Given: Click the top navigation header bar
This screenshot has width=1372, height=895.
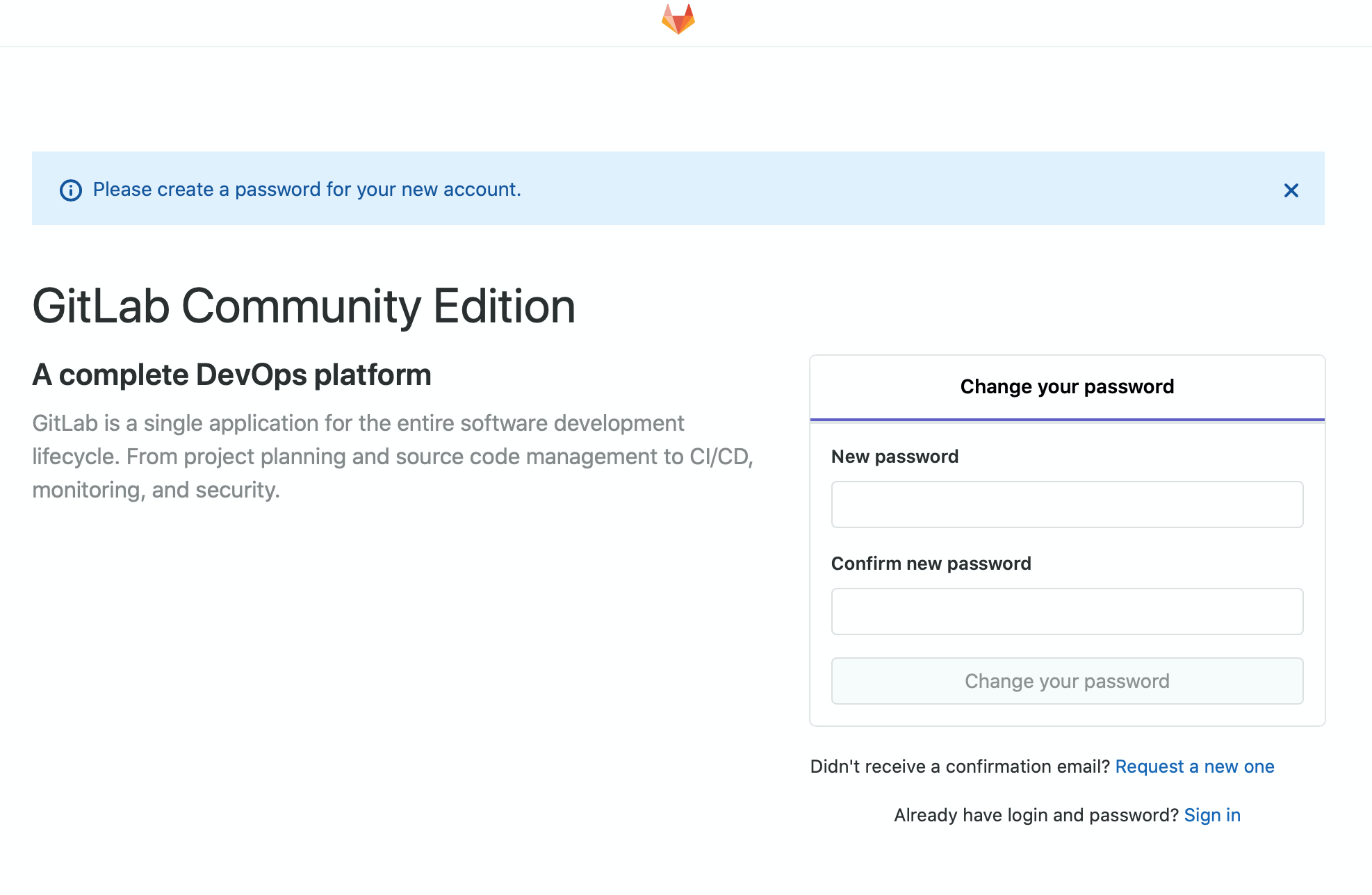Looking at the screenshot, I should tap(348, 23).
